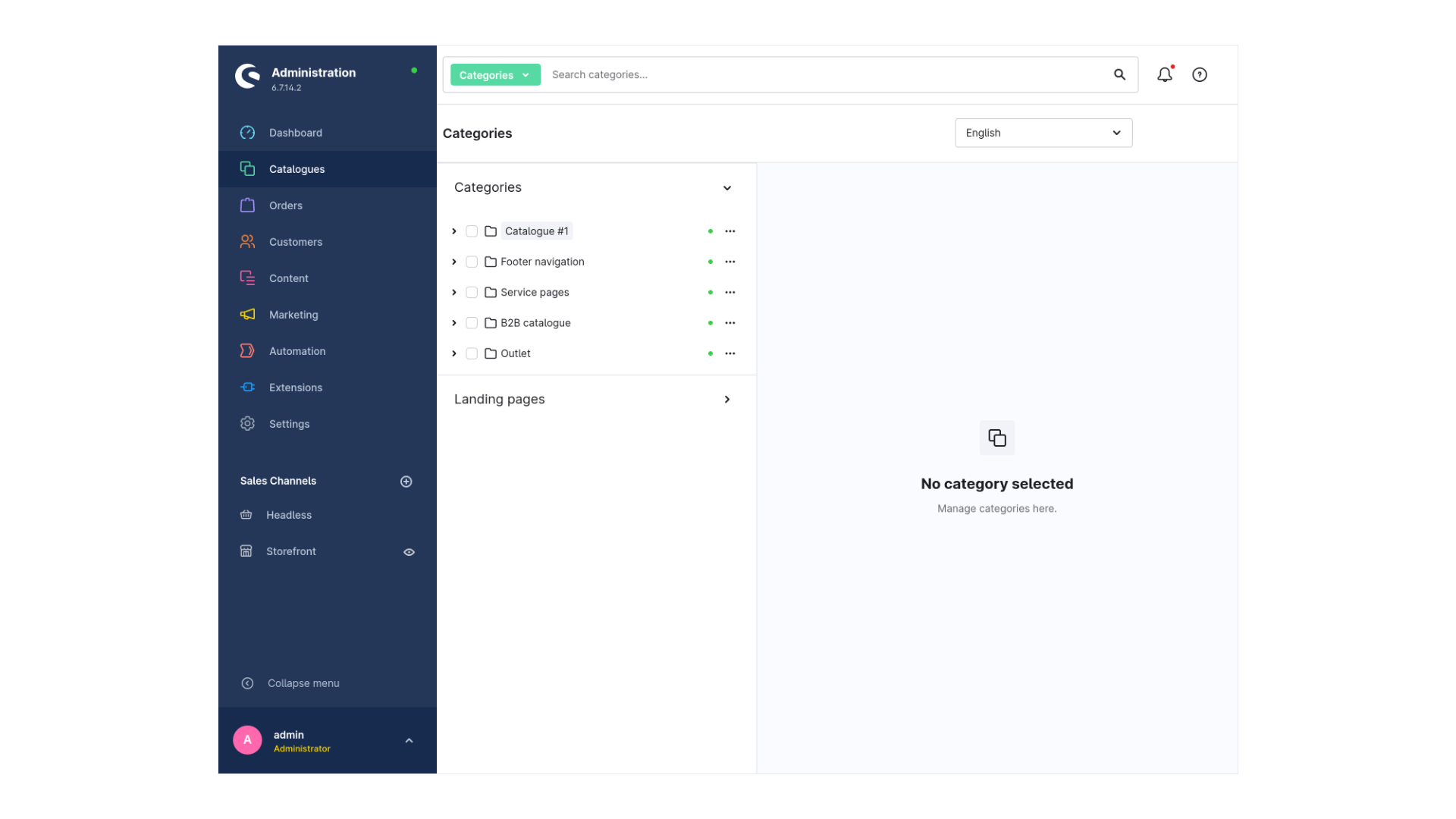Image resolution: width=1456 pixels, height=819 pixels.
Task: Select the Outlet category
Action: pyautogui.click(x=516, y=353)
